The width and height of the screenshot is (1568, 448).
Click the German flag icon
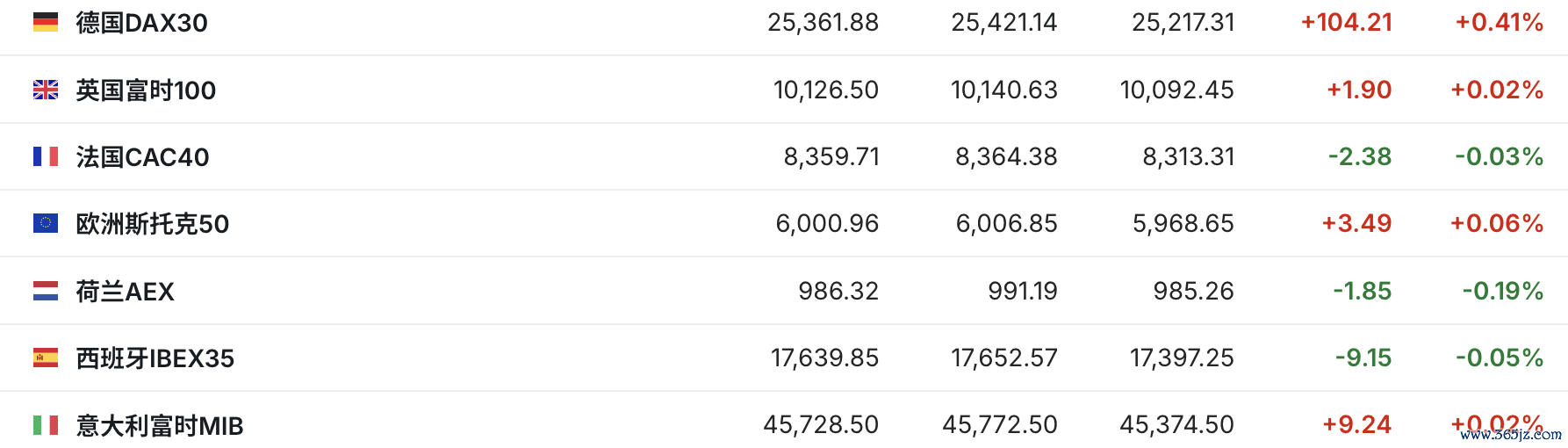pyautogui.click(x=46, y=22)
